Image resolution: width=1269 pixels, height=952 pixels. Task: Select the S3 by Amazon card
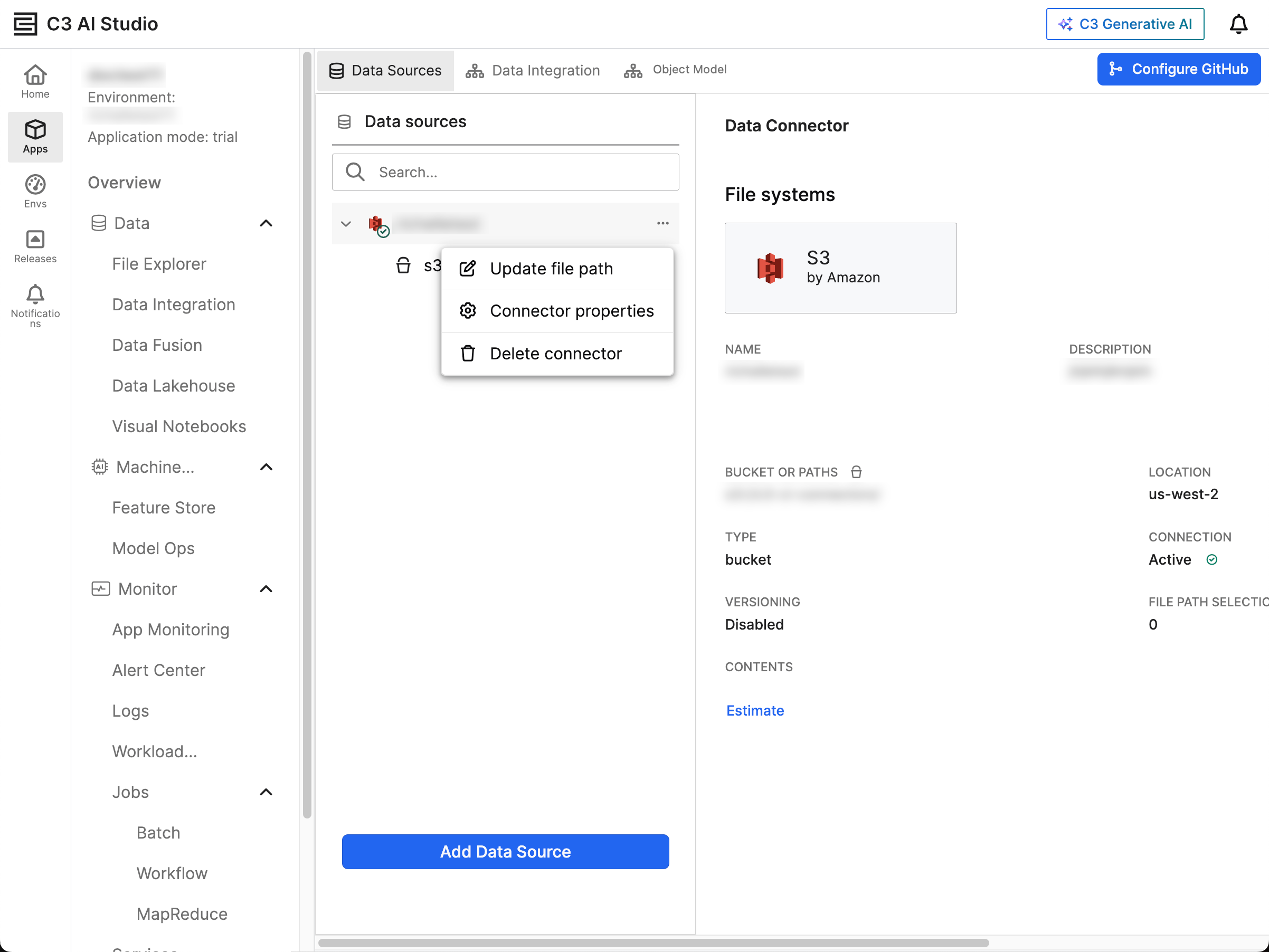click(x=840, y=268)
